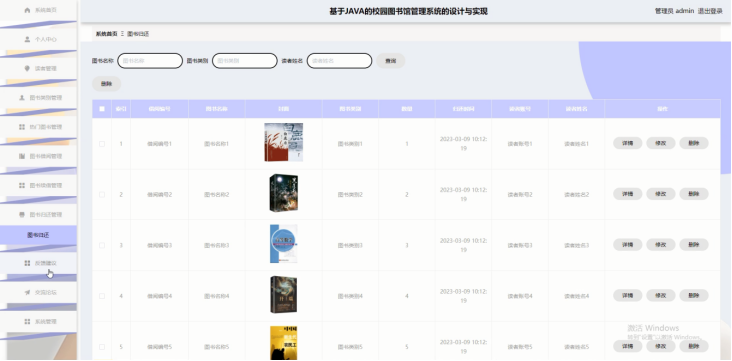
Task: Click the icon beside 读者管理
Action: pos(27,68)
